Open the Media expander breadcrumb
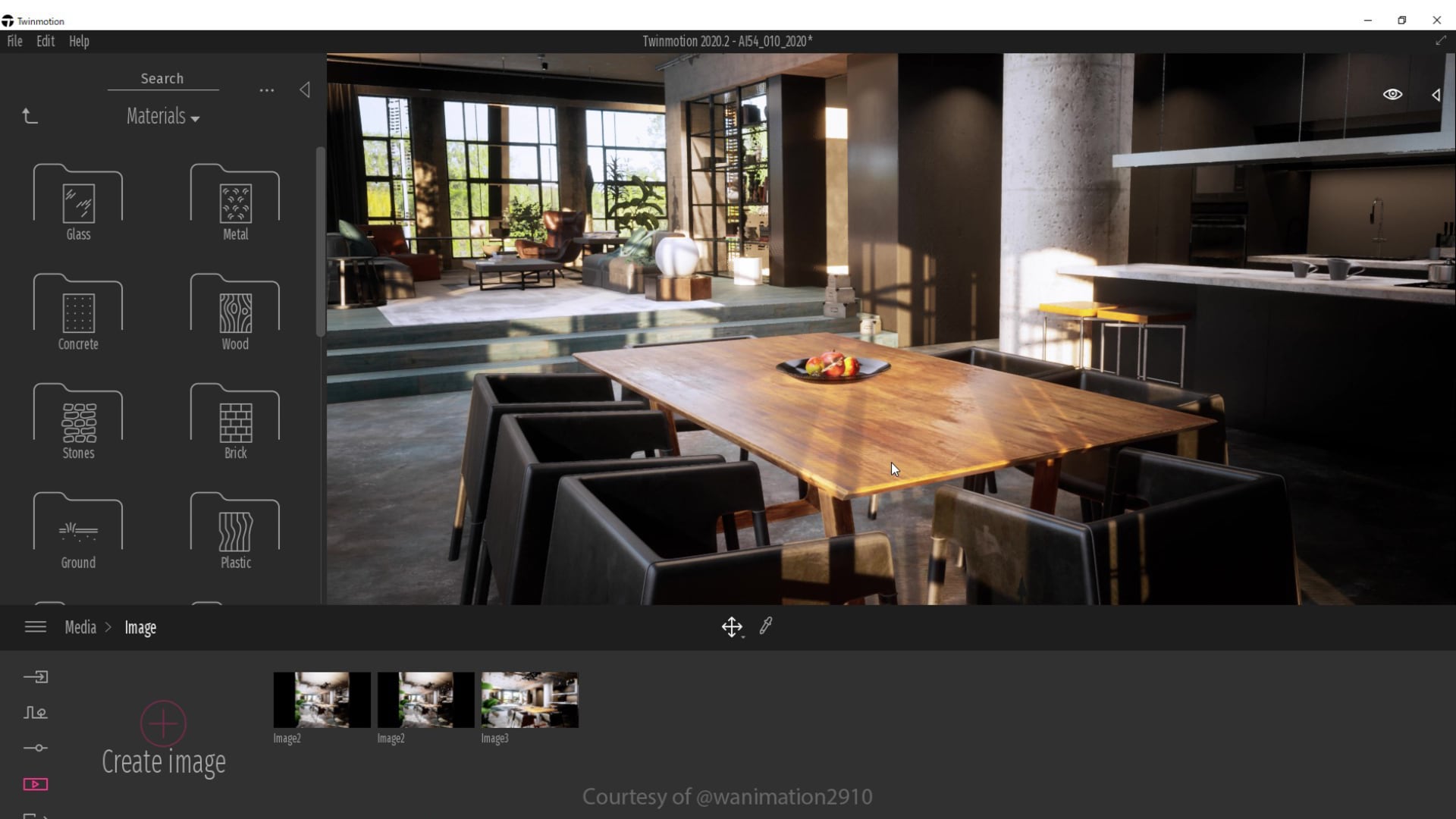Image resolution: width=1456 pixels, height=819 pixels. pyautogui.click(x=80, y=627)
